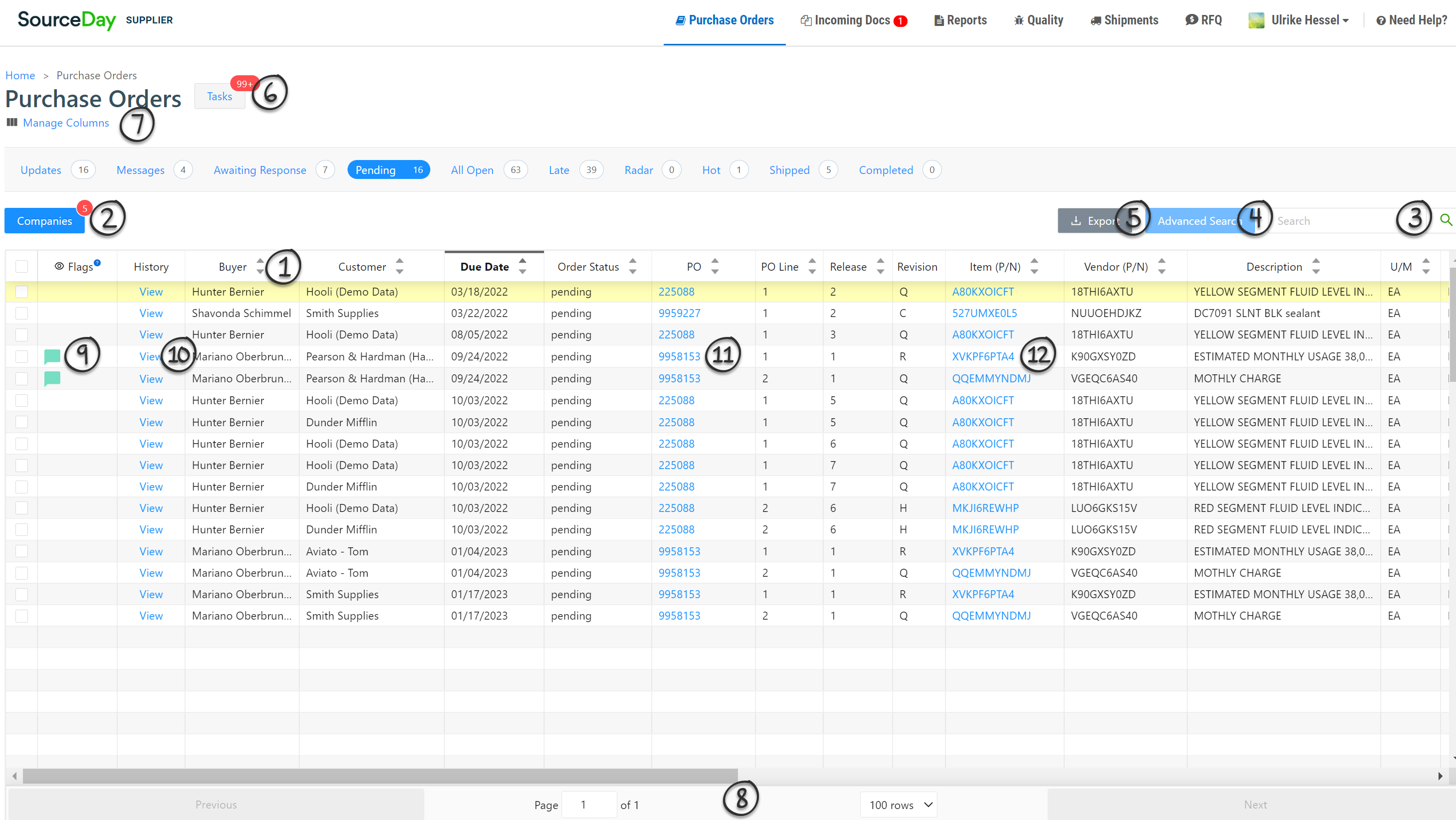Click the Flags help question mark icon
Viewport: 1456px width, 820px height.
click(x=97, y=263)
